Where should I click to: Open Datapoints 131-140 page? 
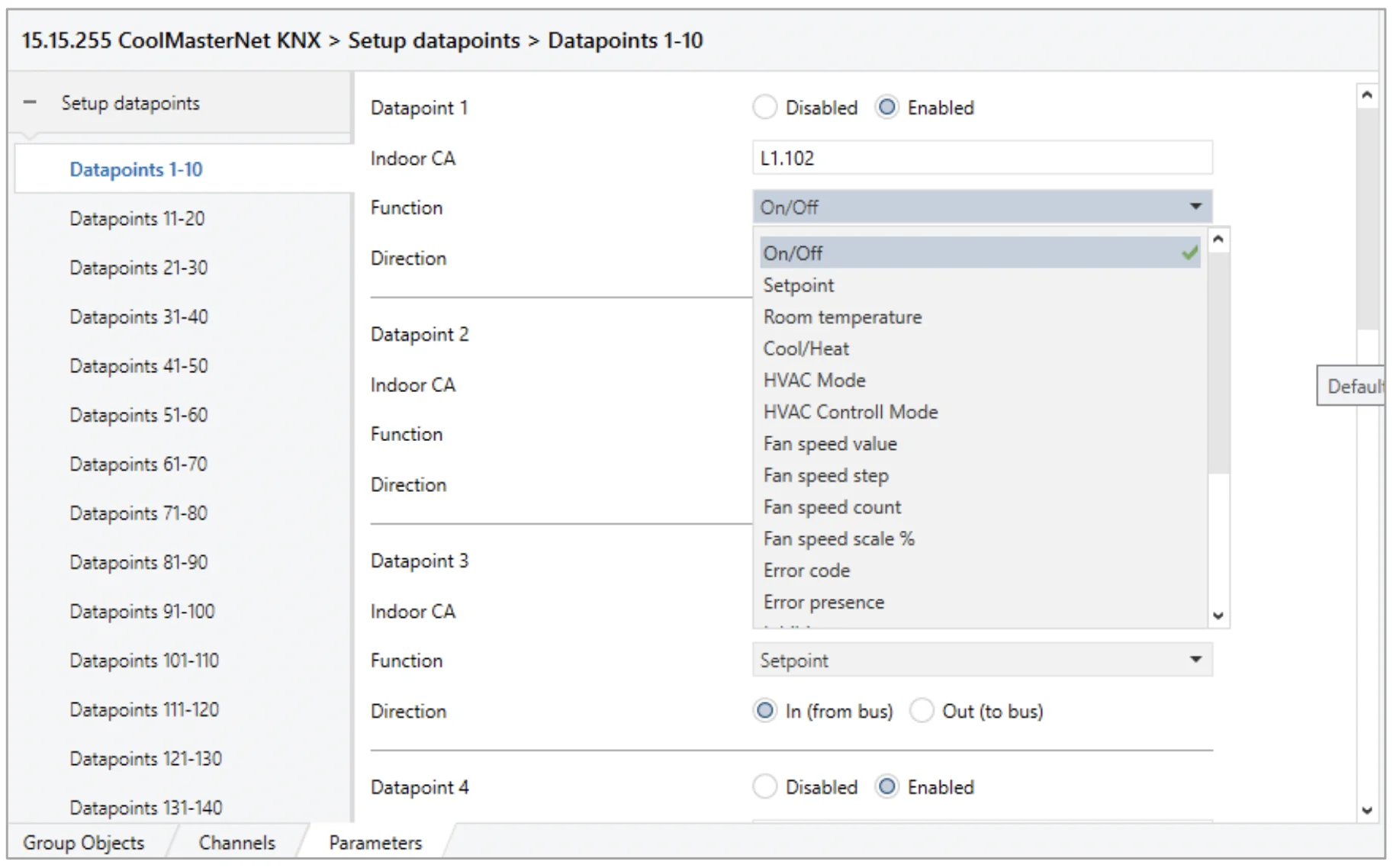pos(146,807)
